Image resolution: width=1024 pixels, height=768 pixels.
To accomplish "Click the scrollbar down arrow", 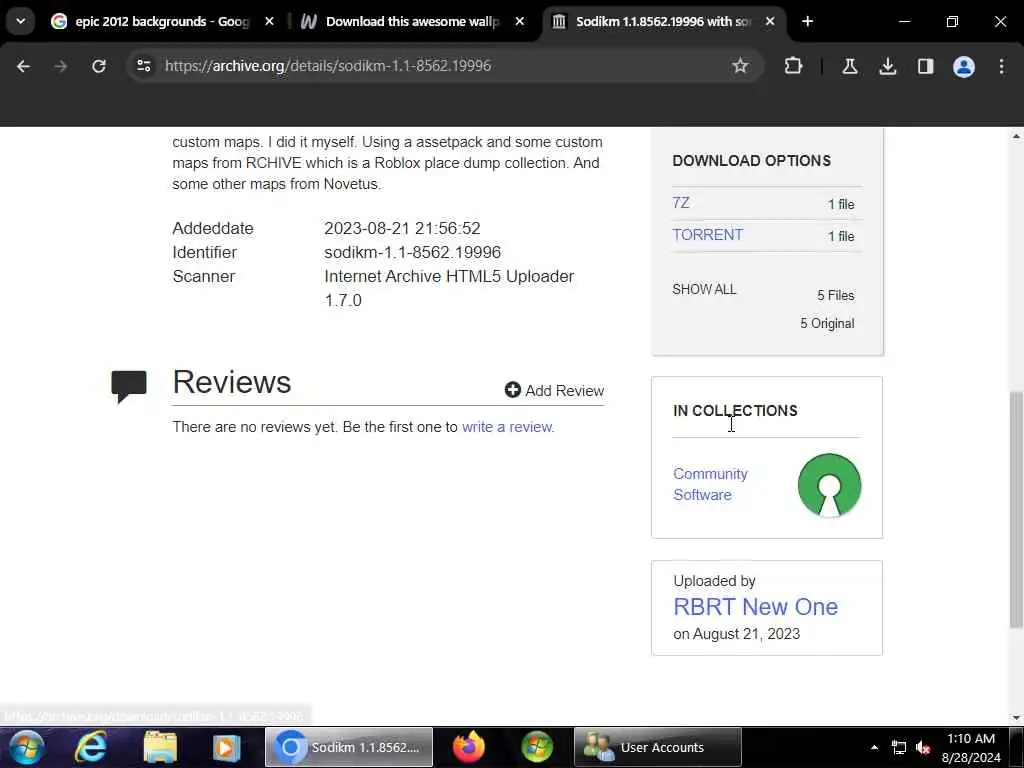I will click(1016, 717).
